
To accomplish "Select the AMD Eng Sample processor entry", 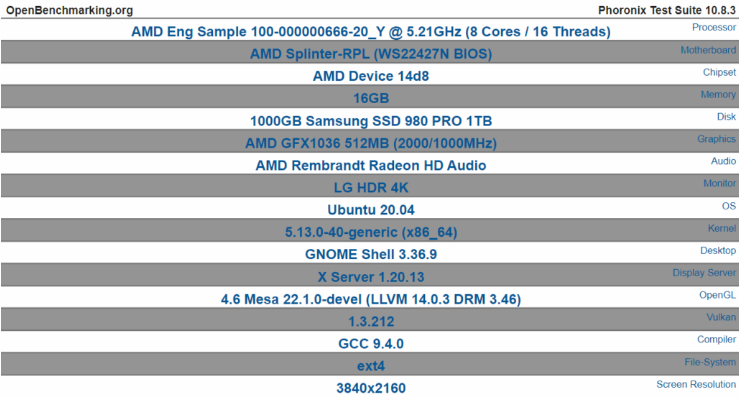I will point(370,32).
